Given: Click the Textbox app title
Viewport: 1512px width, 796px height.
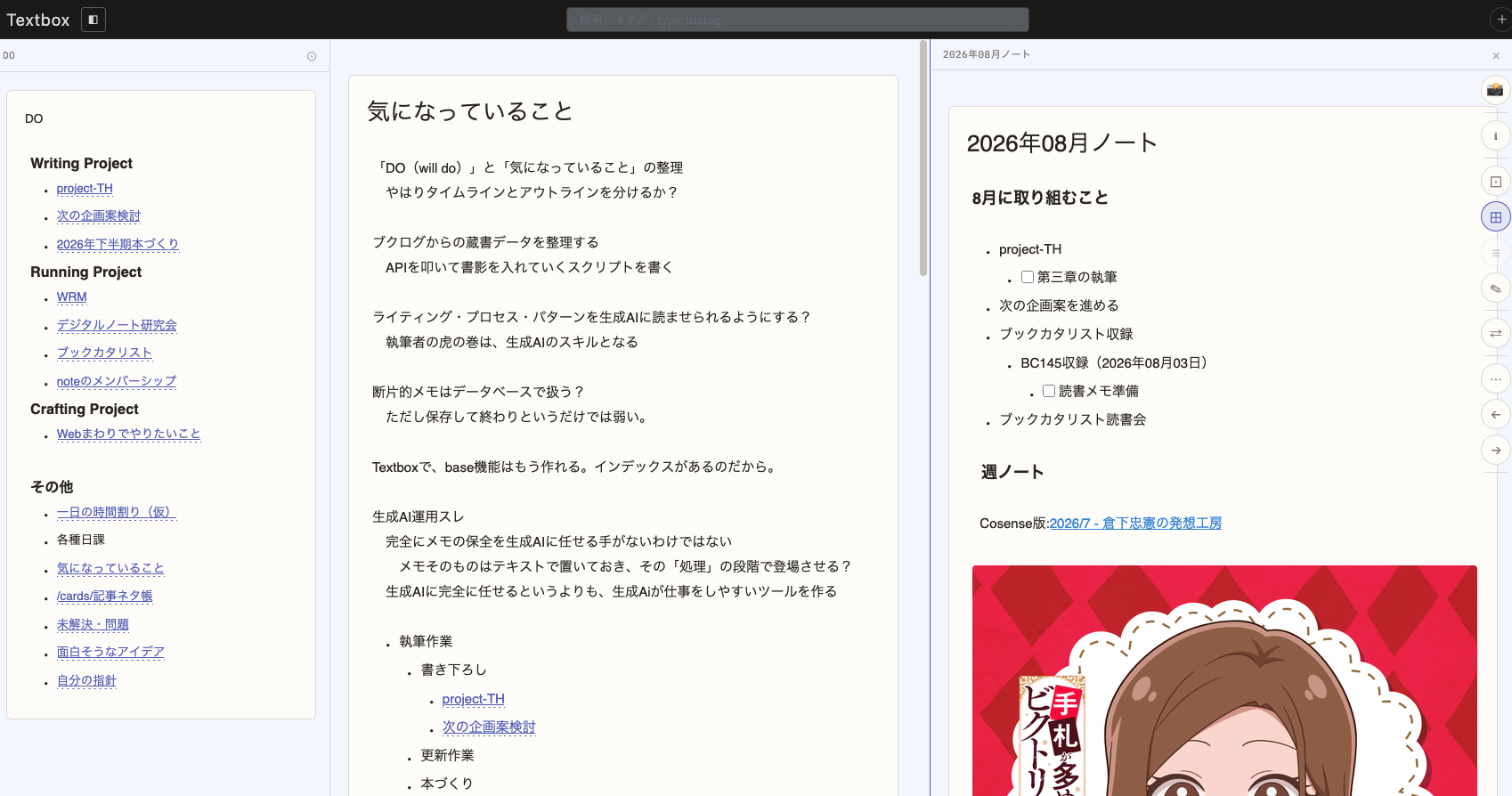Looking at the screenshot, I should point(38,20).
